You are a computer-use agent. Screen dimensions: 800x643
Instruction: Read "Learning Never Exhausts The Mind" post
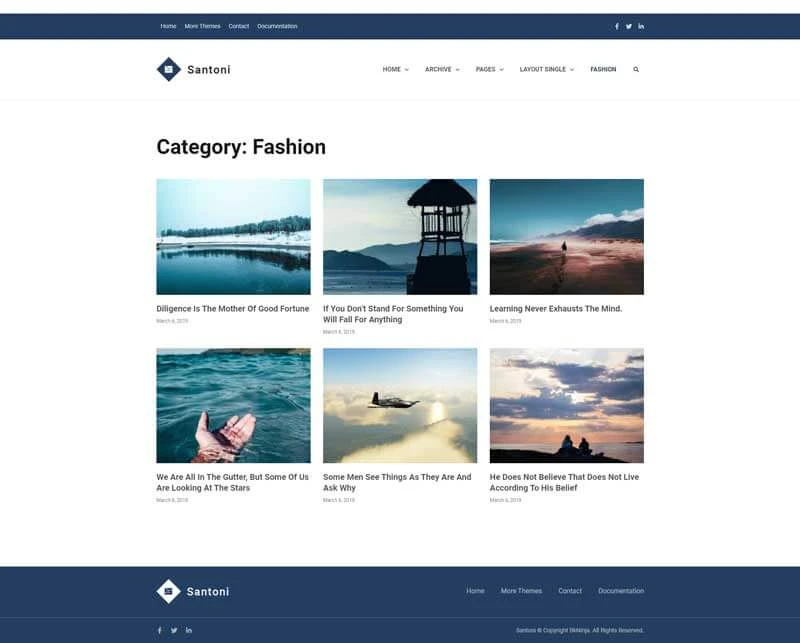pos(556,309)
